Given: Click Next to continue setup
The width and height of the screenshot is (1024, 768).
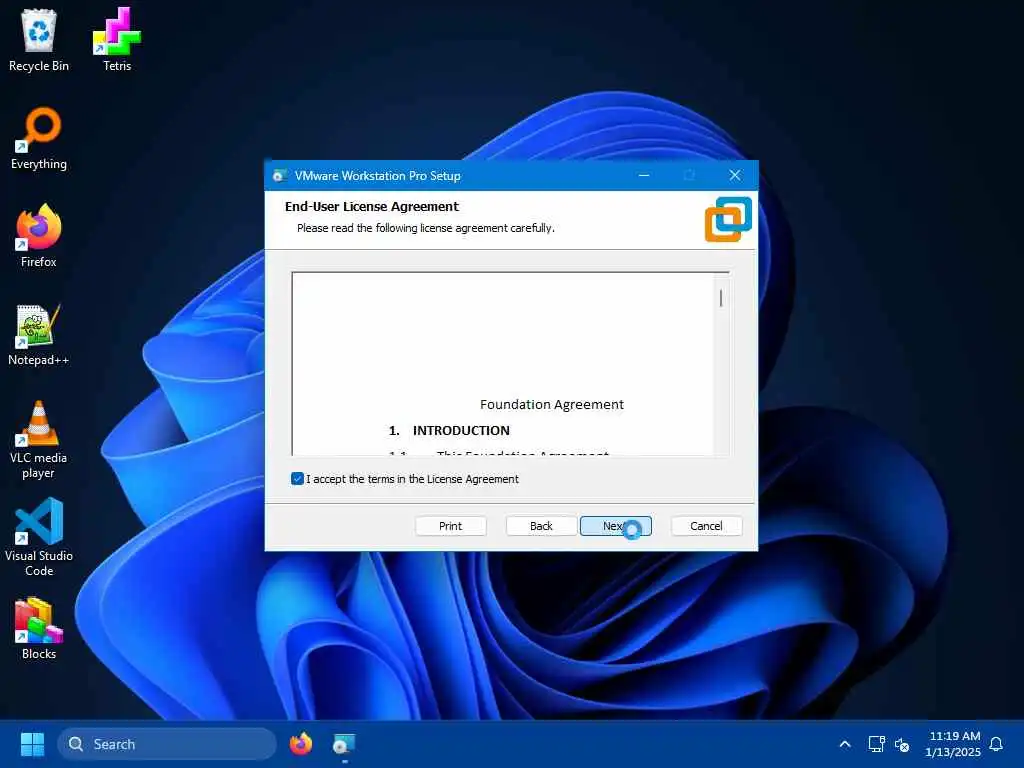Looking at the screenshot, I should [x=616, y=526].
